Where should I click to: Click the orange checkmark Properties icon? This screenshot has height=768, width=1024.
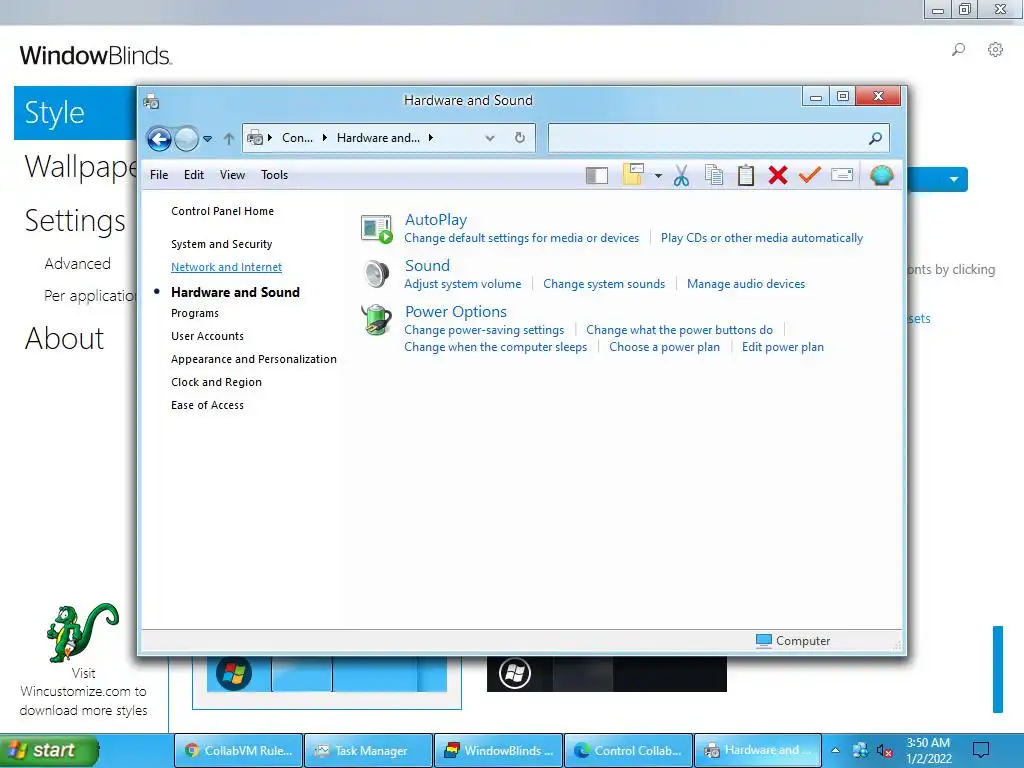[x=810, y=174]
